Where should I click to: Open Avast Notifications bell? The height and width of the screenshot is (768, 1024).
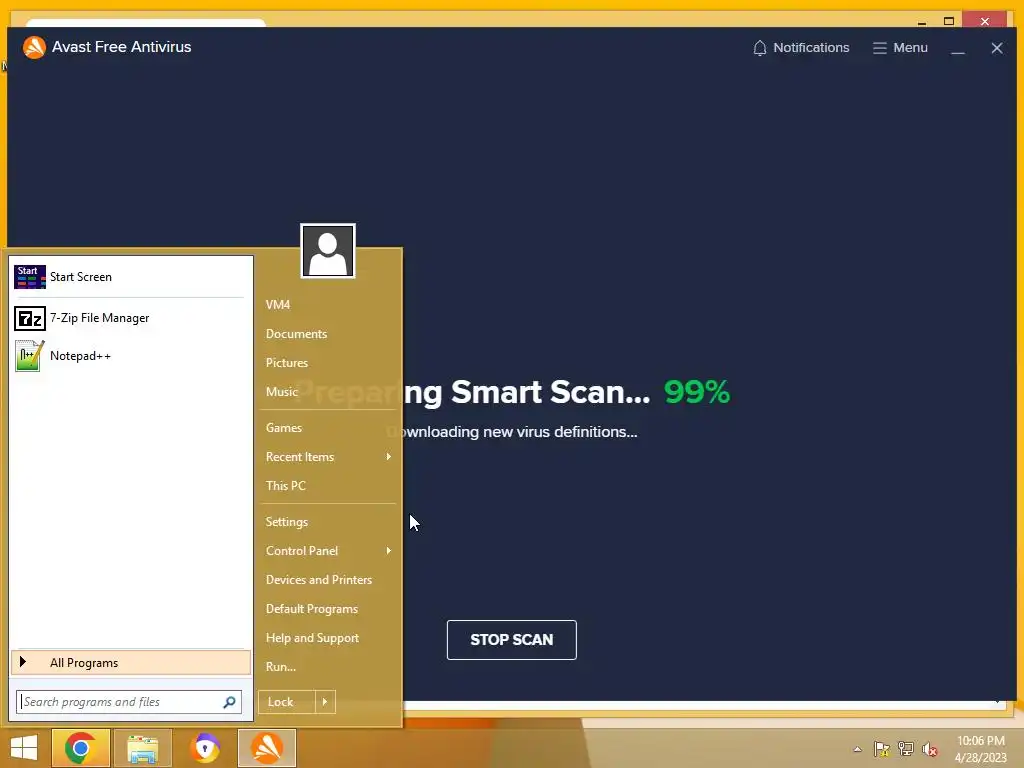pyautogui.click(x=801, y=48)
